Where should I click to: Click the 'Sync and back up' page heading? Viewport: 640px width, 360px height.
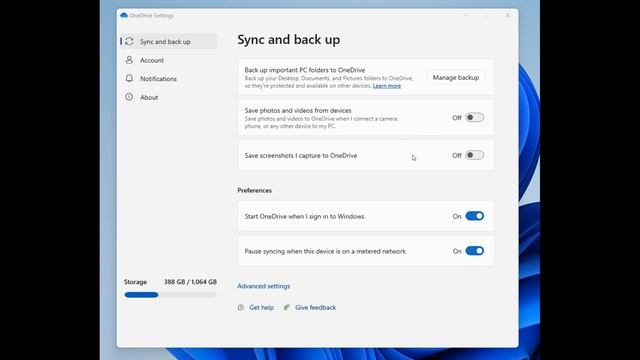coord(289,40)
